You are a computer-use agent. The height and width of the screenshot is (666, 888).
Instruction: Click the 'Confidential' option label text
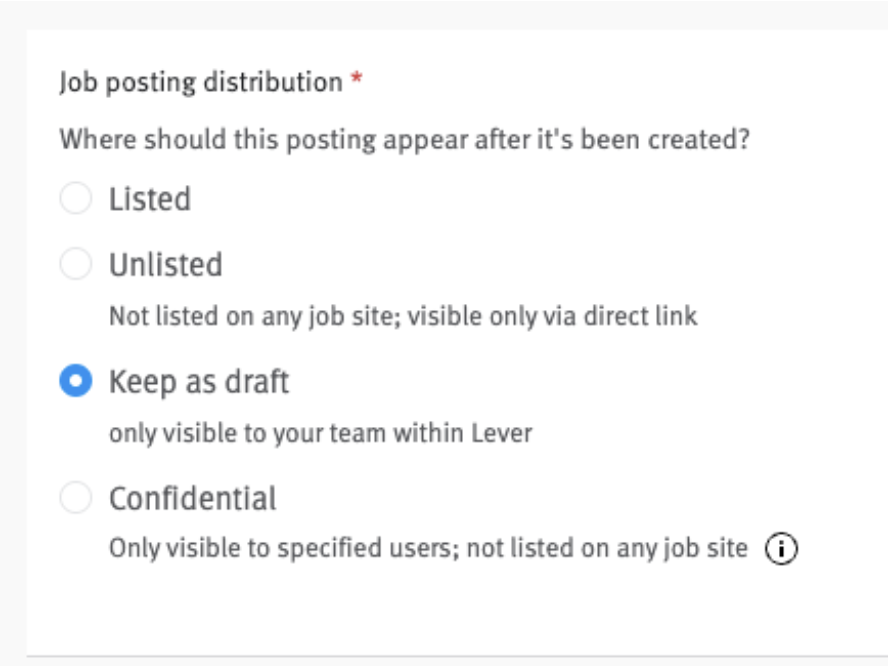pyautogui.click(x=193, y=499)
